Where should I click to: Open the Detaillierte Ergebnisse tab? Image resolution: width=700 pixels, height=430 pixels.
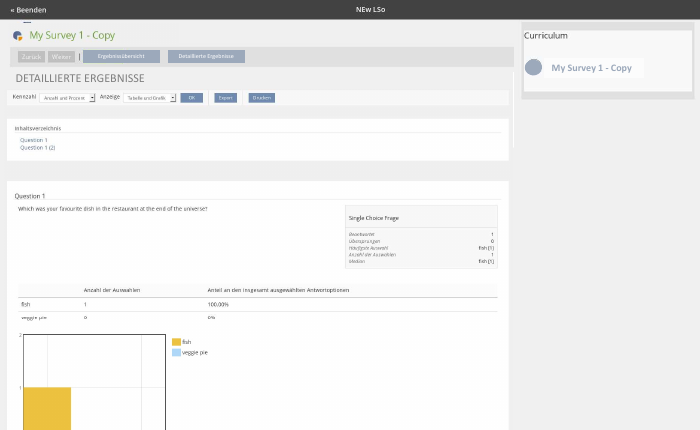tap(206, 57)
